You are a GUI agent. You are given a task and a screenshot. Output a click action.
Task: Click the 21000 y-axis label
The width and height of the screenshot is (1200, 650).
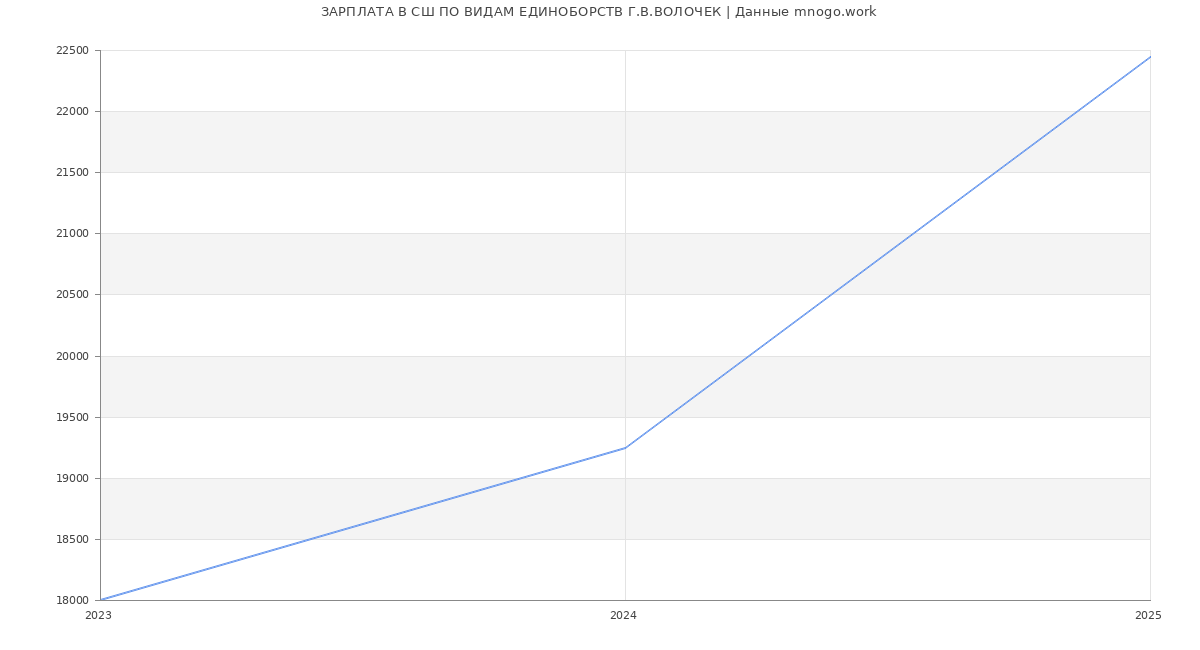pos(71,234)
